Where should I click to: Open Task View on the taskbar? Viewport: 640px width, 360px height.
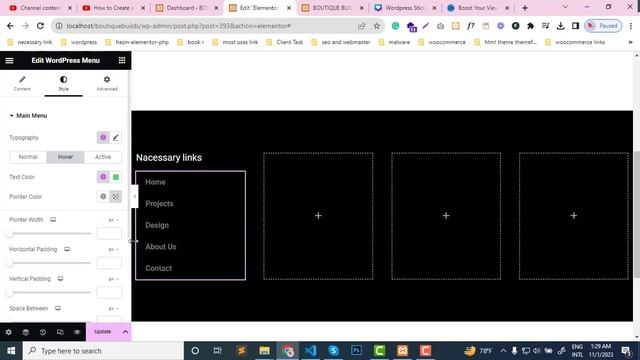click(x=218, y=351)
